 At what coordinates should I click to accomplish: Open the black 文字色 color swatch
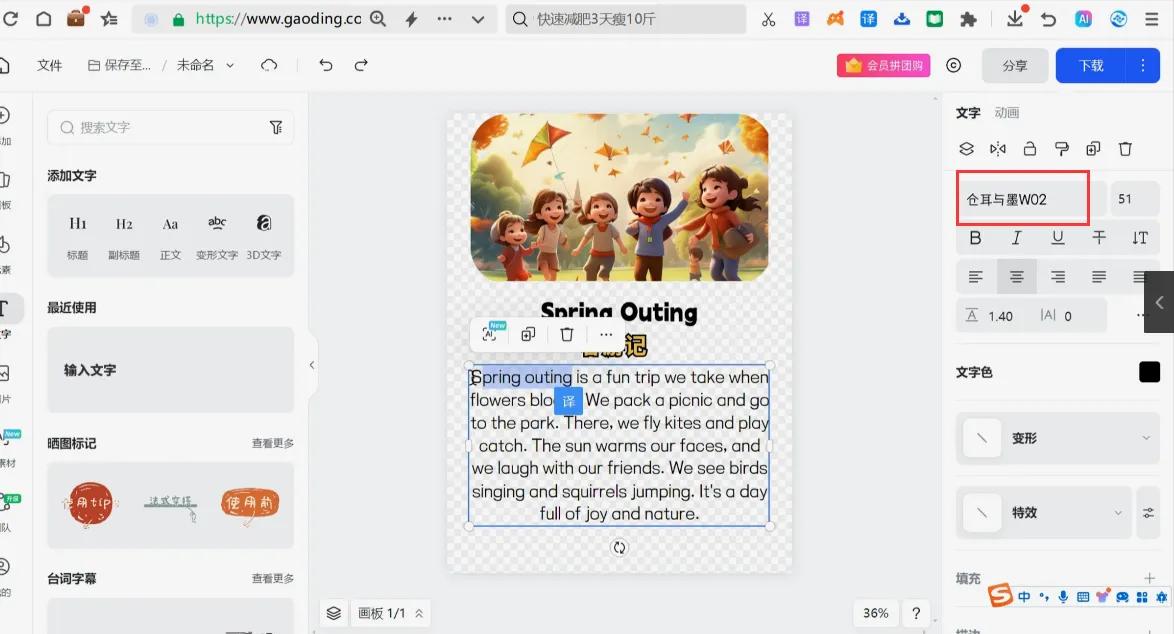[x=1149, y=372]
